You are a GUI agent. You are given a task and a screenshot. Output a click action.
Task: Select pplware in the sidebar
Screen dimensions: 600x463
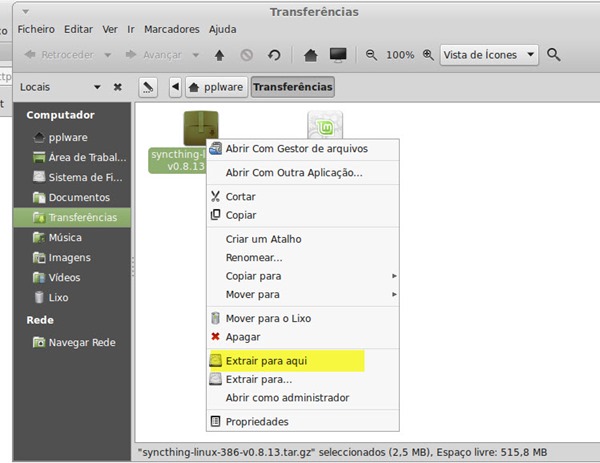72,137
